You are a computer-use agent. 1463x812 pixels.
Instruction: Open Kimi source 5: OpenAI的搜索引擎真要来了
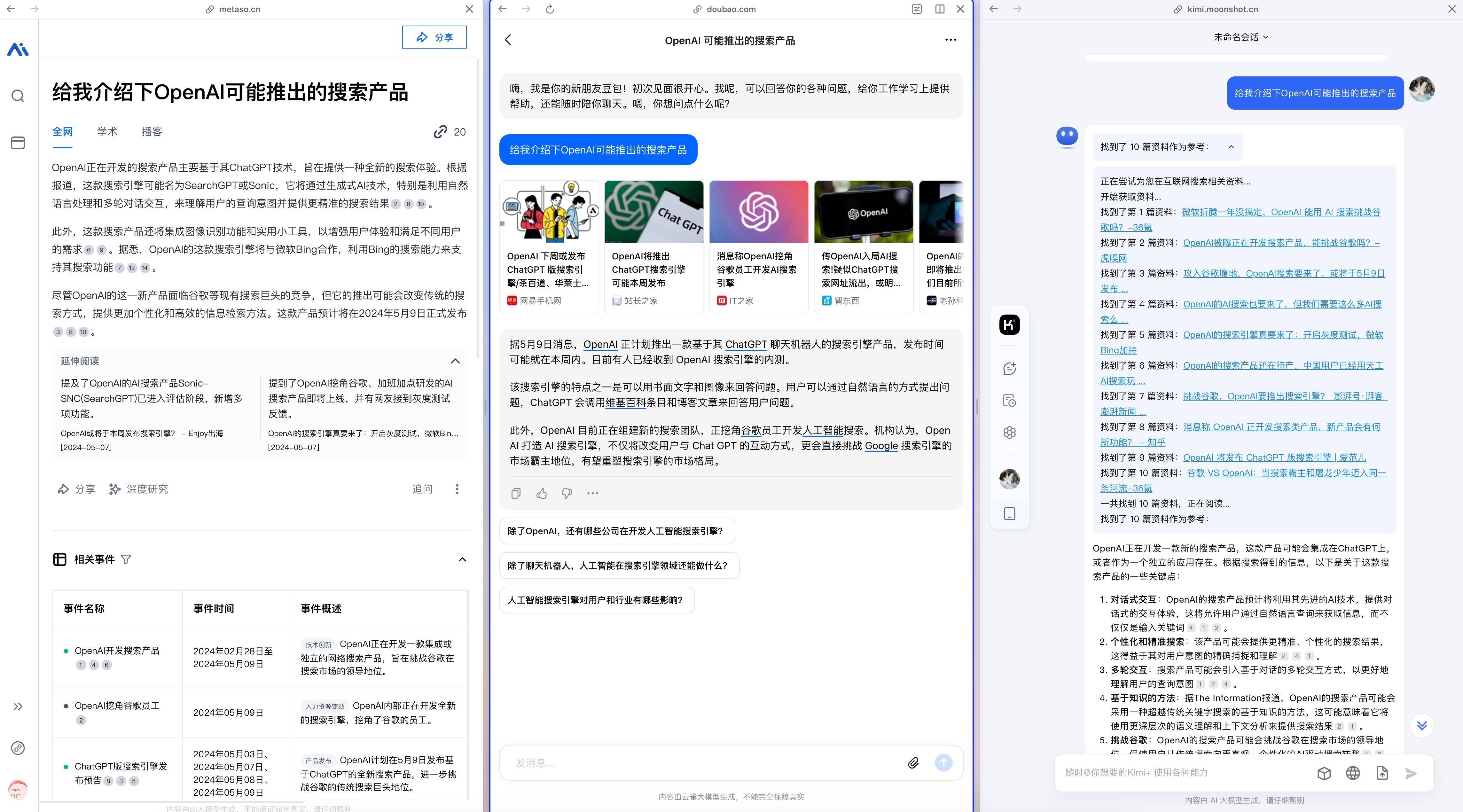pos(1241,342)
